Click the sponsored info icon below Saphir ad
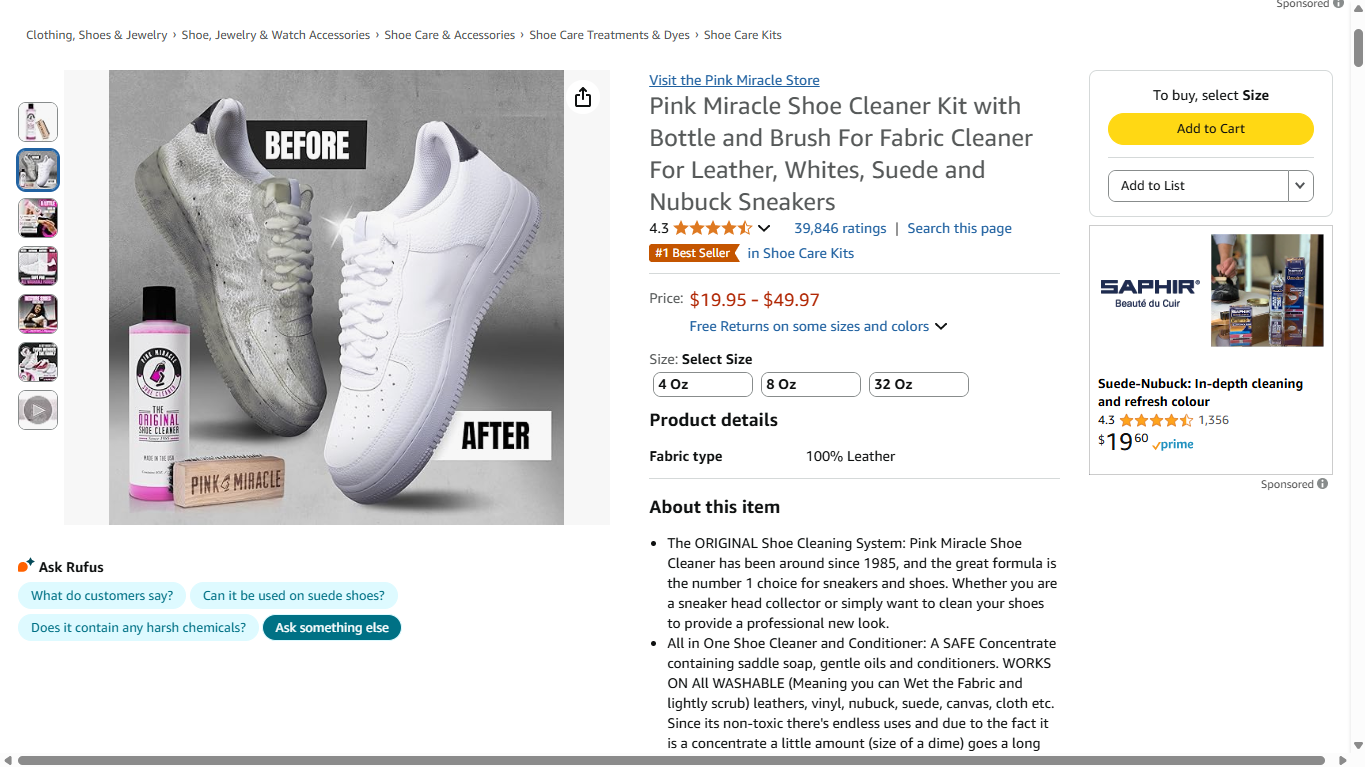The width and height of the screenshot is (1365, 767). click(x=1322, y=484)
